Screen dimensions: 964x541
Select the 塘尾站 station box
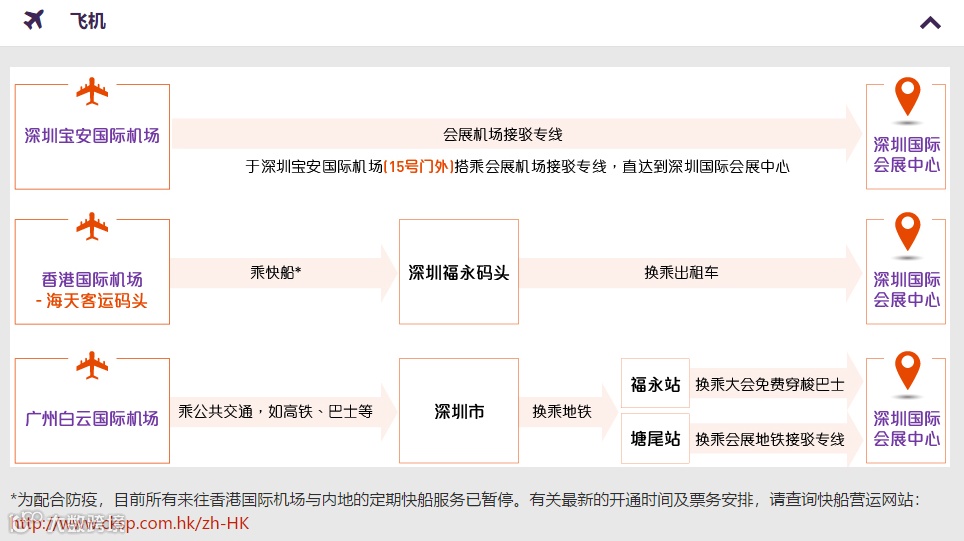(x=655, y=438)
